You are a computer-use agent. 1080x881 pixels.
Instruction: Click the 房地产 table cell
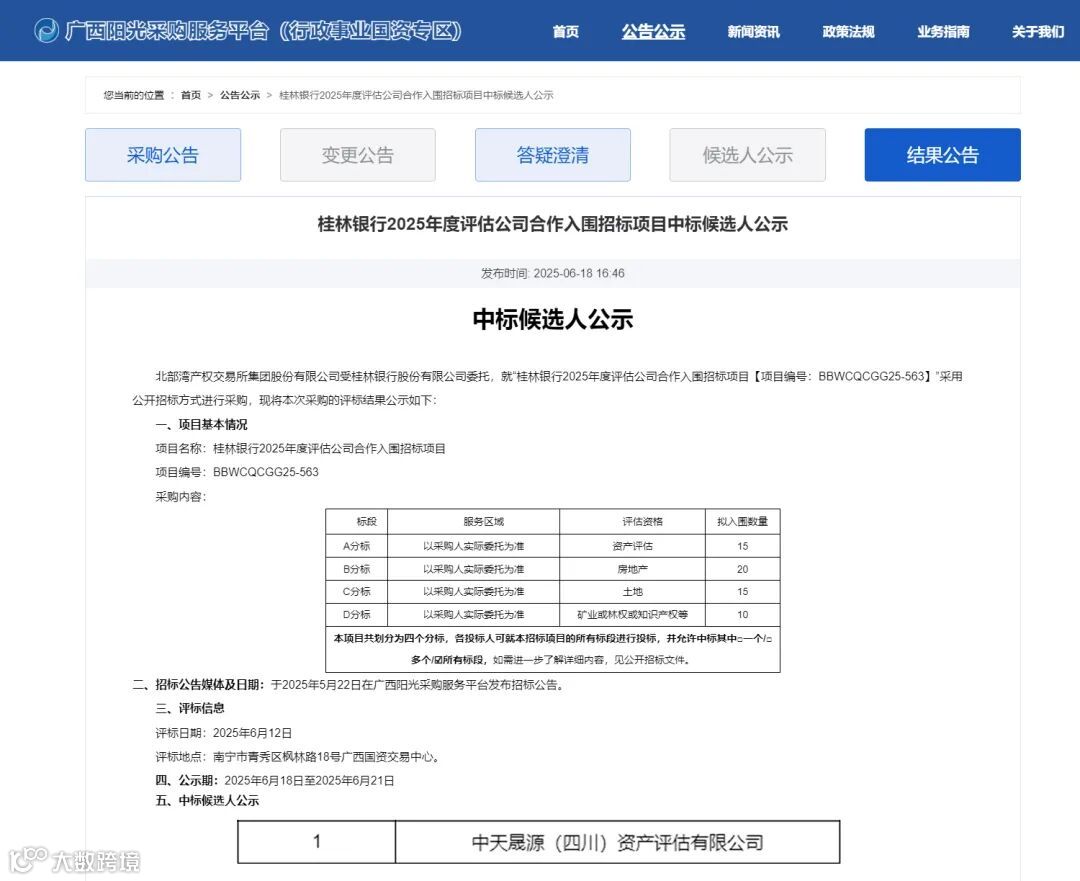point(632,569)
